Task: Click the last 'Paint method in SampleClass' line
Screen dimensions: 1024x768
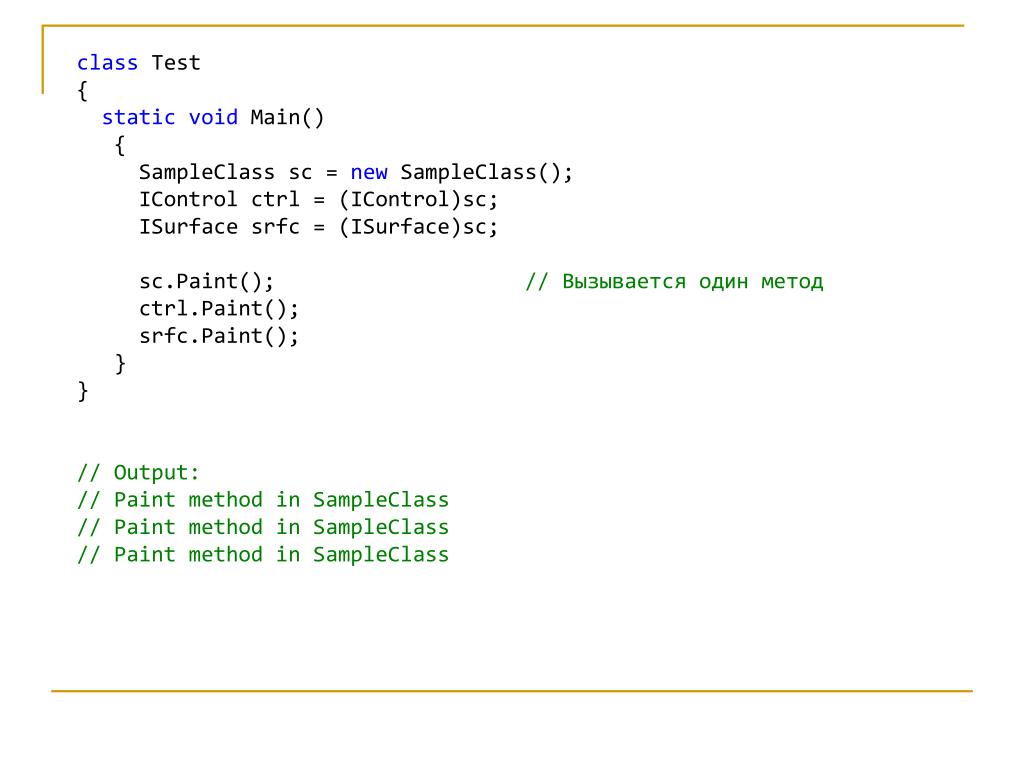Action: pos(263,554)
